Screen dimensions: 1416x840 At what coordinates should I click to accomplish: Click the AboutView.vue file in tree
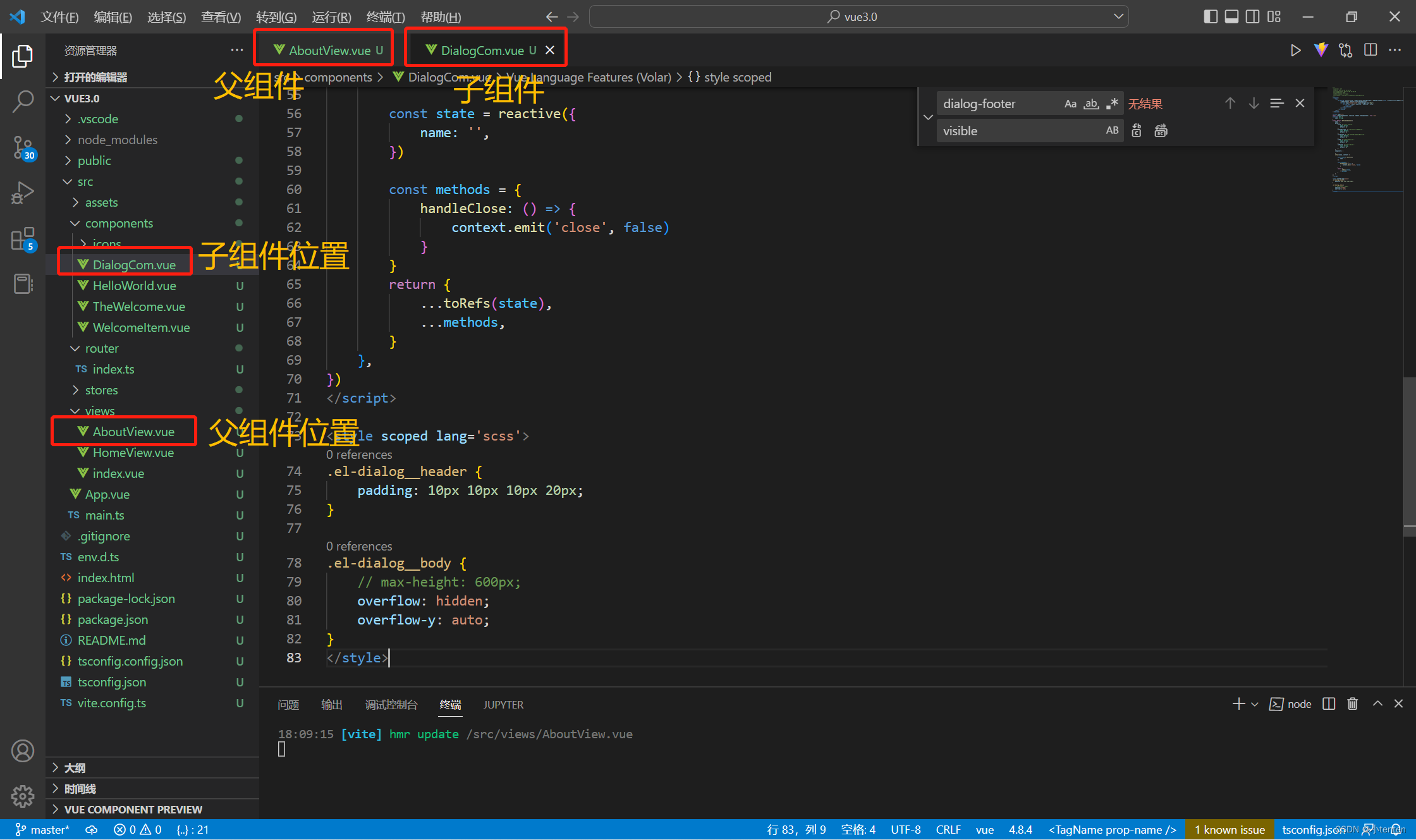[x=132, y=431]
